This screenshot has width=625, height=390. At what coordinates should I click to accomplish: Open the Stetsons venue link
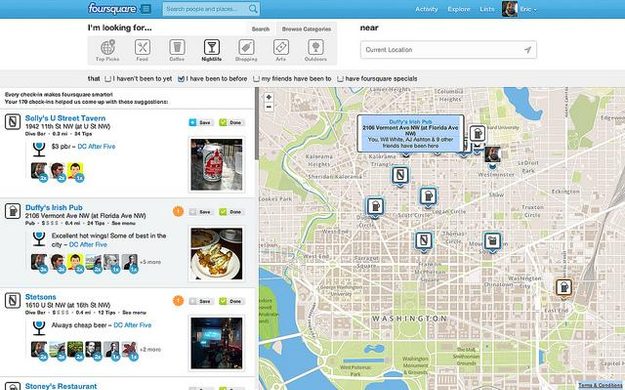pyautogui.click(x=41, y=297)
